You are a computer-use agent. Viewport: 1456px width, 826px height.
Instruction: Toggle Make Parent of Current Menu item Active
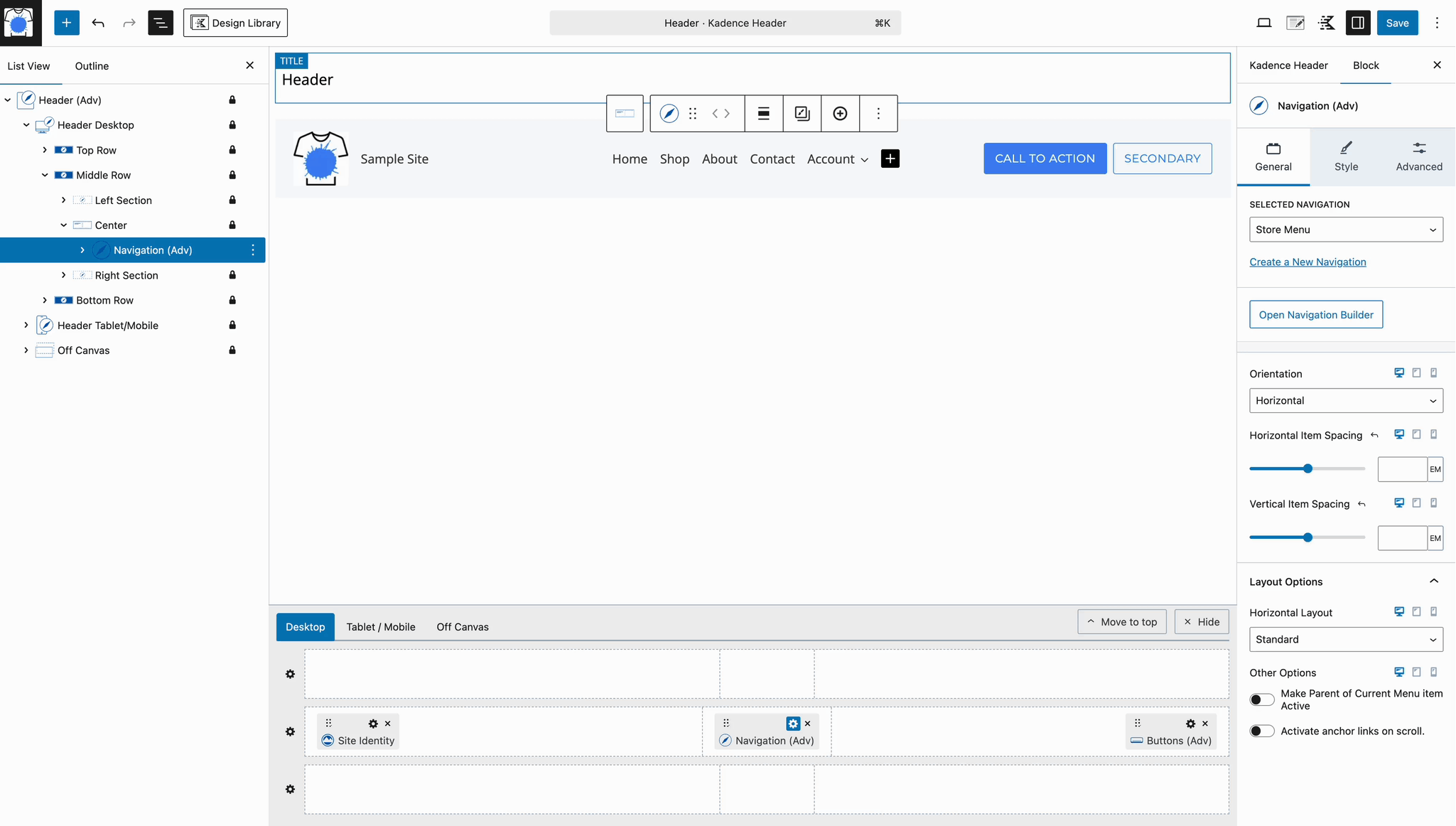(x=1262, y=699)
